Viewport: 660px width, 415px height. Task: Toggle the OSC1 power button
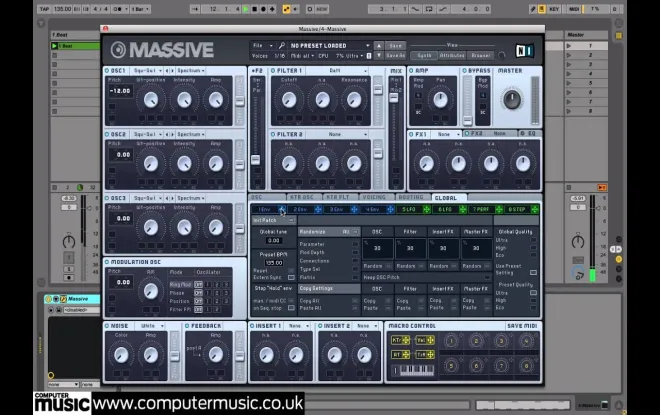click(x=107, y=71)
